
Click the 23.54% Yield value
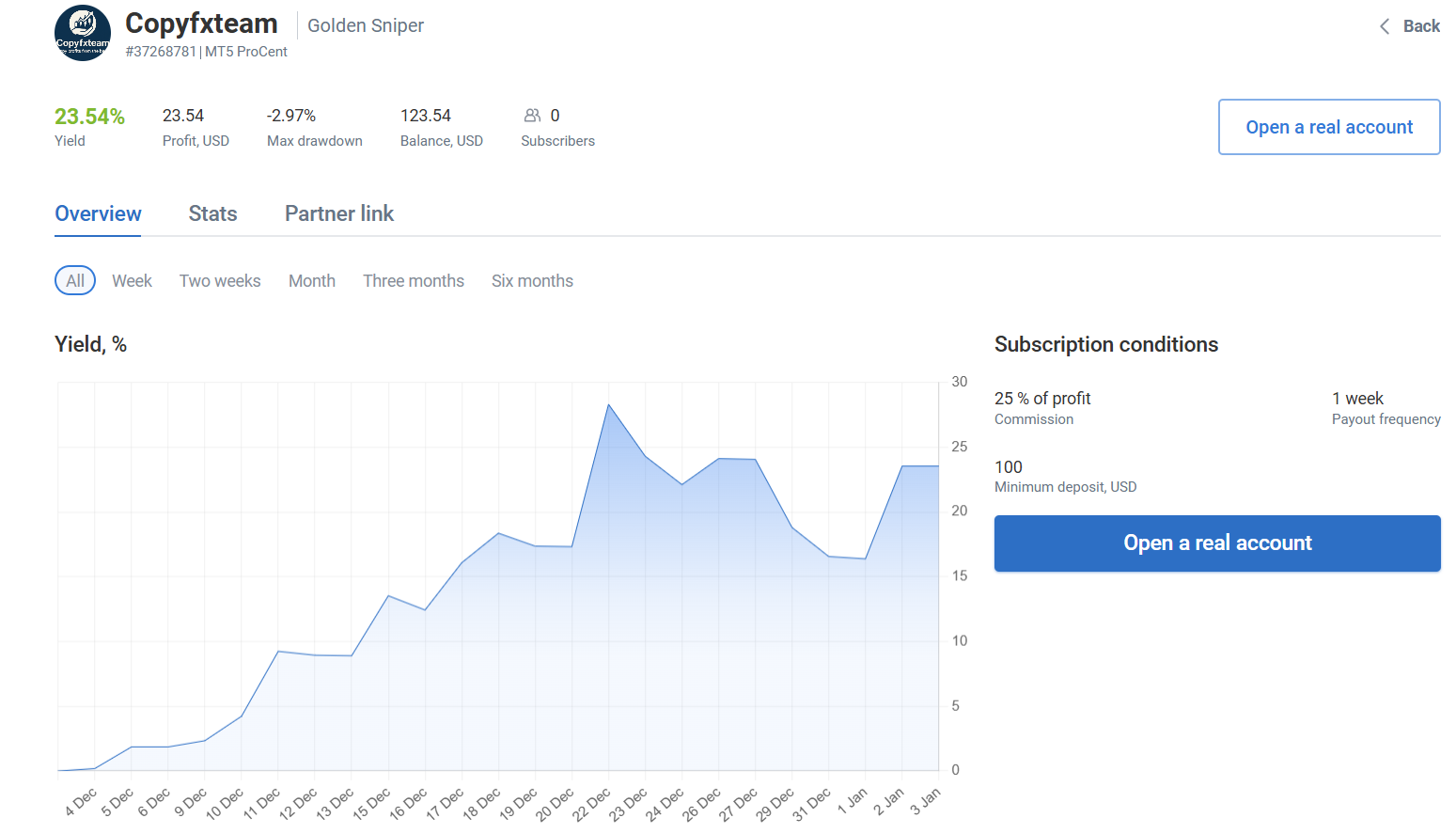[x=89, y=117]
